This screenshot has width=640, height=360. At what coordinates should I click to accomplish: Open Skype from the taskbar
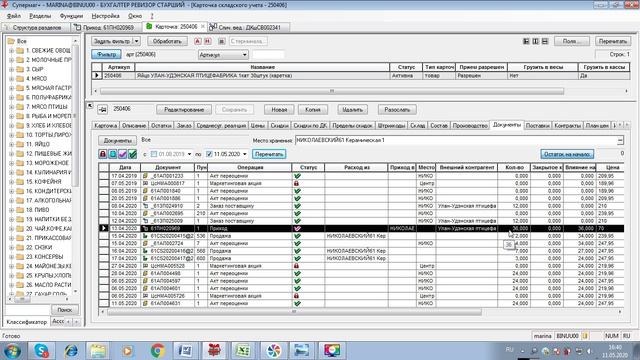(x=42, y=351)
